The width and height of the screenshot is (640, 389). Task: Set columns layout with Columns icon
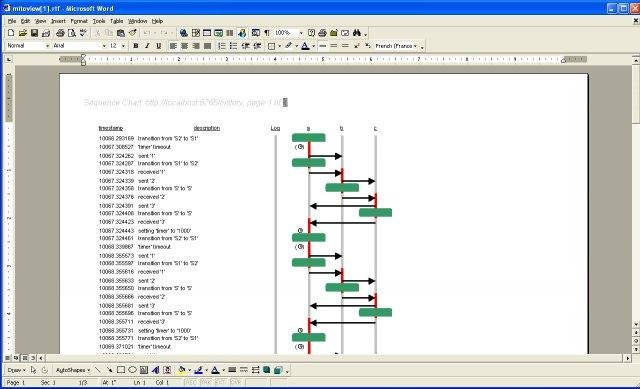click(230, 33)
